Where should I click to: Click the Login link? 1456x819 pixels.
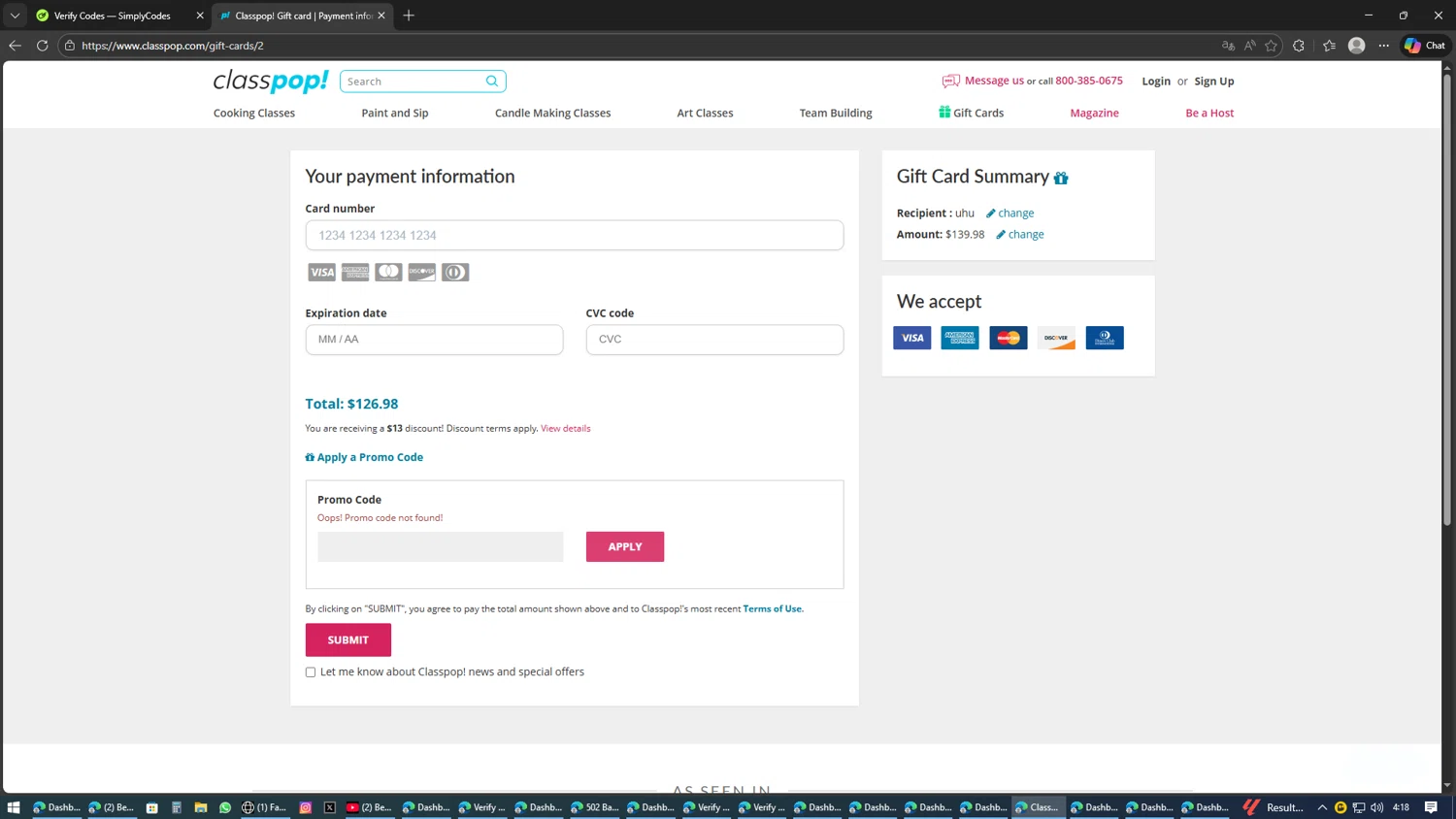pyautogui.click(x=1156, y=82)
